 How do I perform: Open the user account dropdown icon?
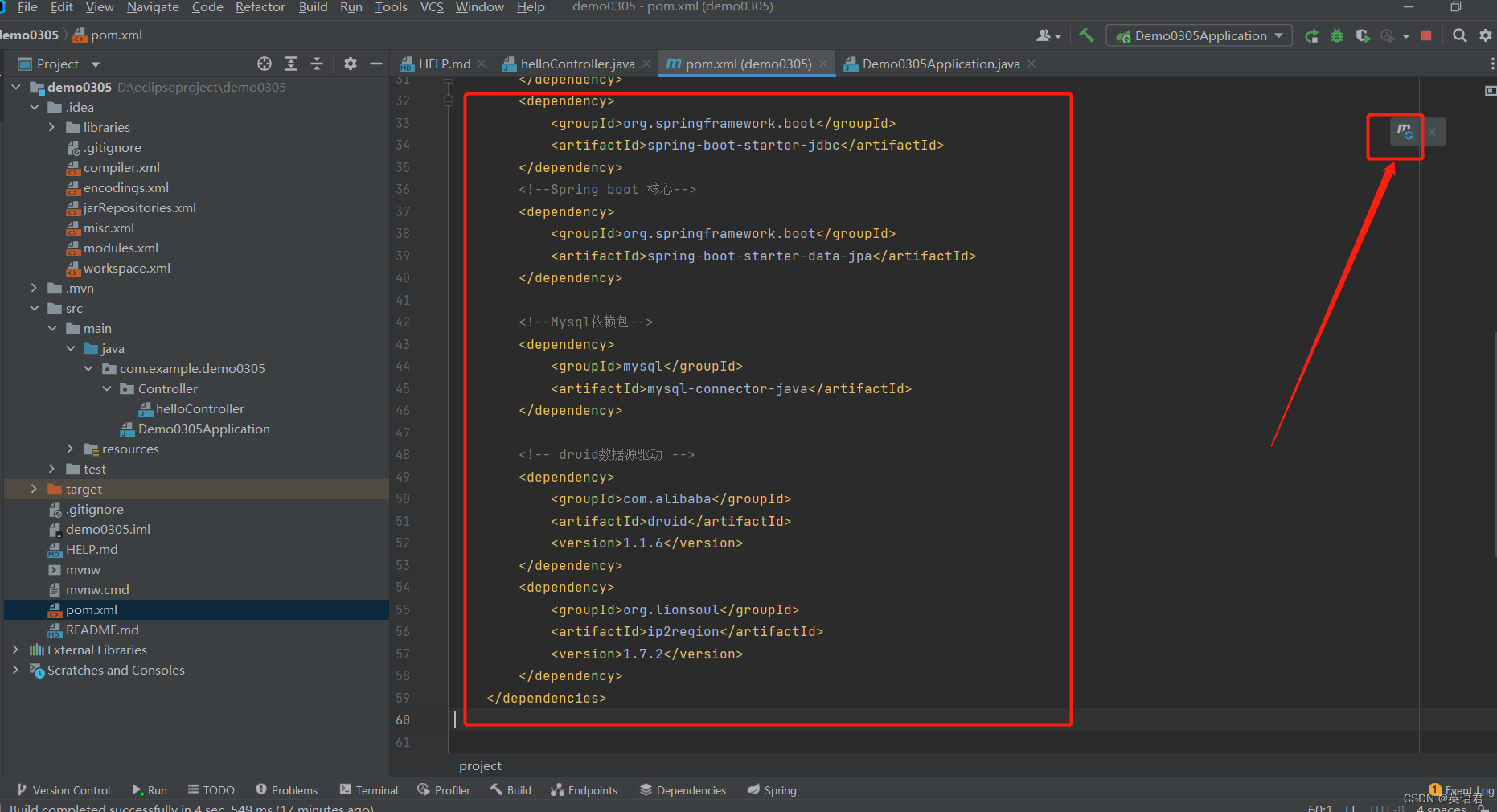pos(1049,35)
